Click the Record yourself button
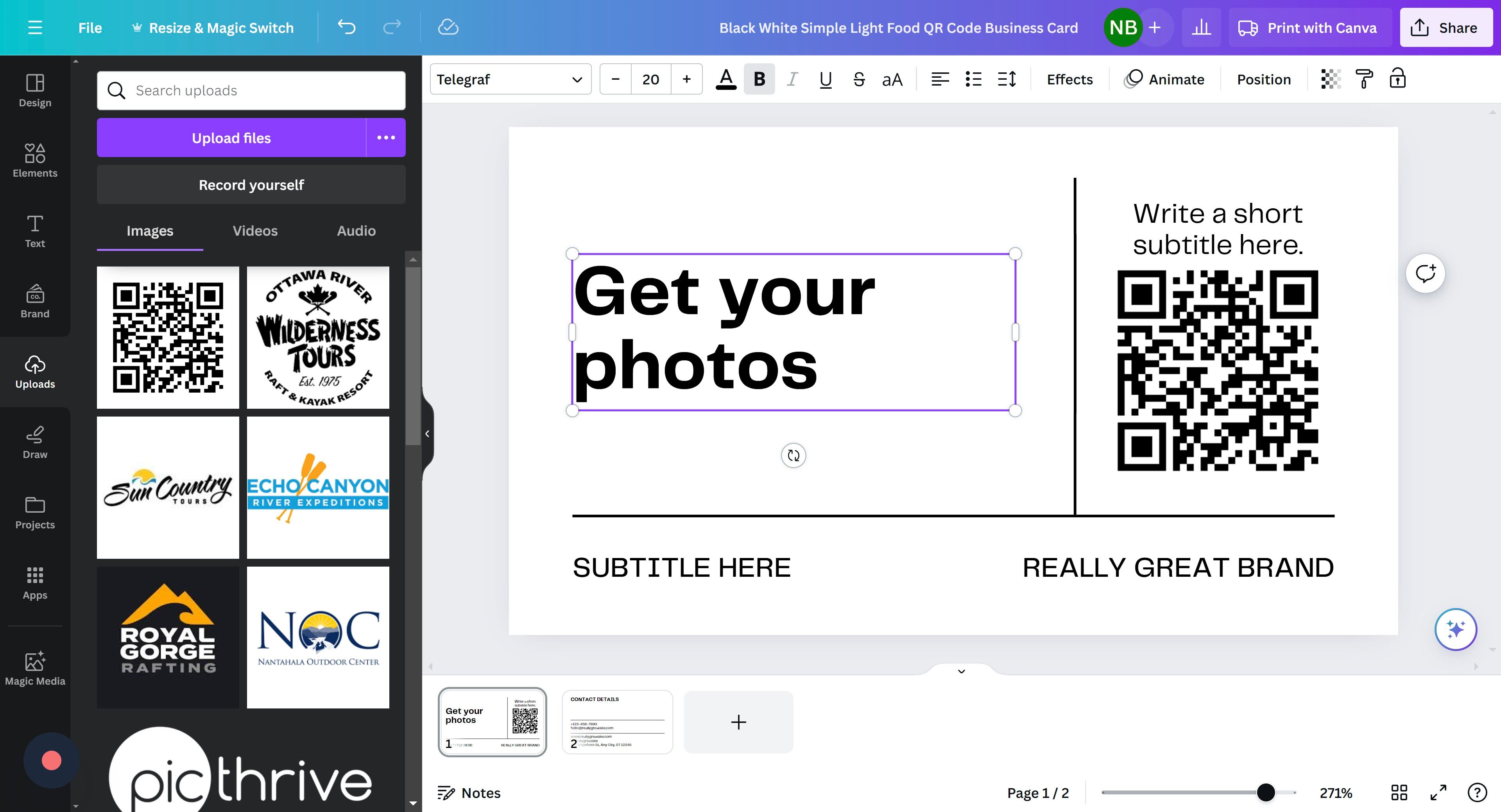The width and height of the screenshot is (1501, 812). [x=251, y=185]
